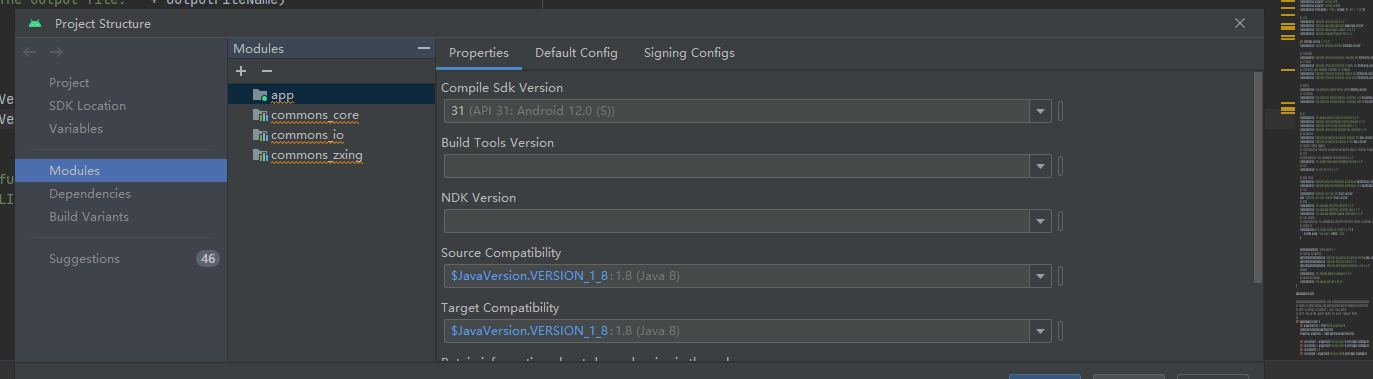Click the commons_core module icon
Screen dimensions: 1373x379
(x=260, y=115)
